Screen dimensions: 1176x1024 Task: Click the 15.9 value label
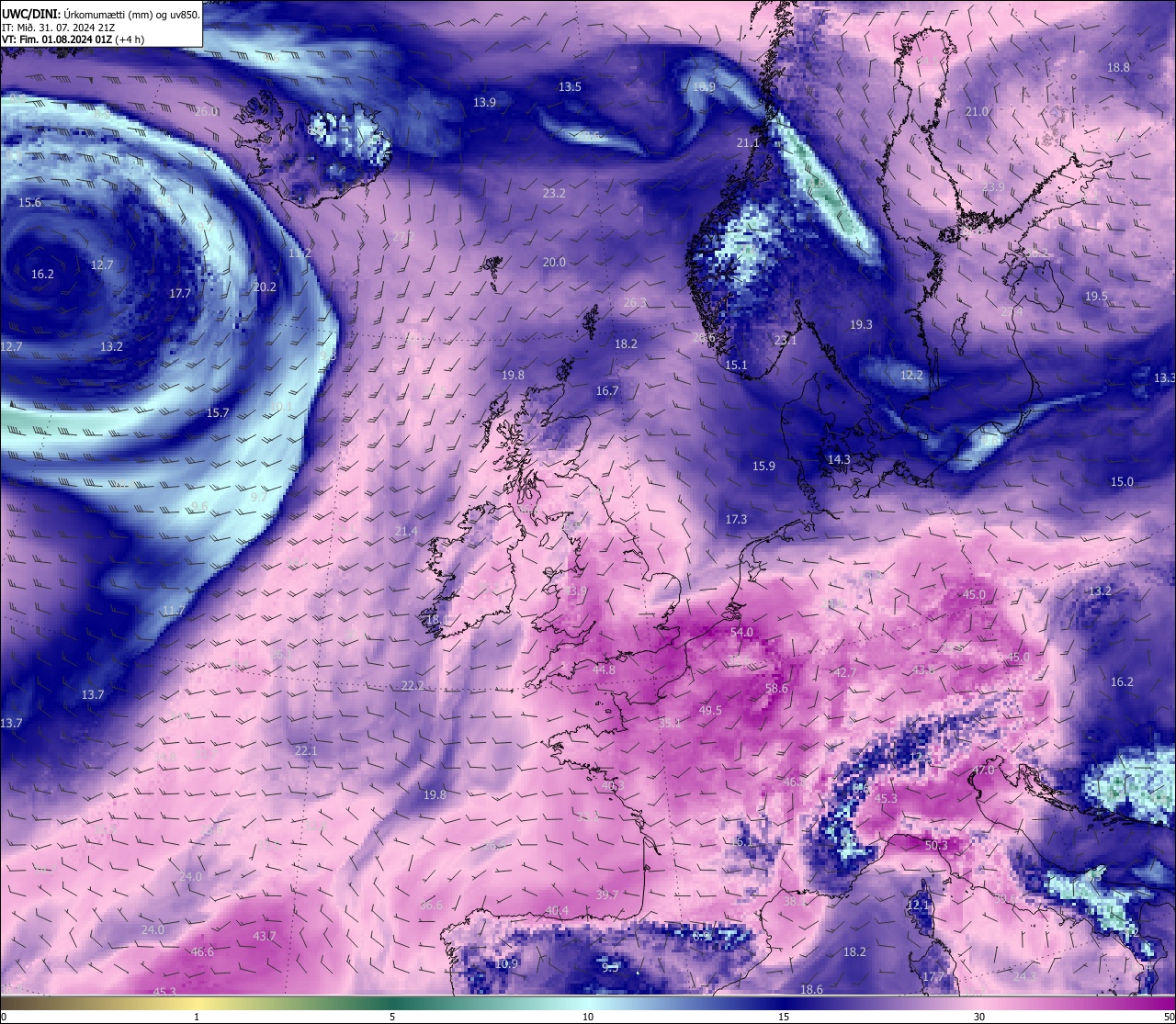(763, 467)
